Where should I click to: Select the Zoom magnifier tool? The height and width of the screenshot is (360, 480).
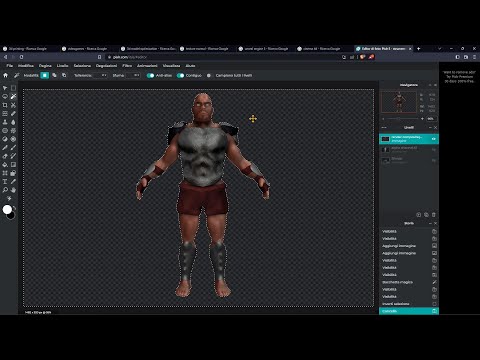tap(5, 190)
